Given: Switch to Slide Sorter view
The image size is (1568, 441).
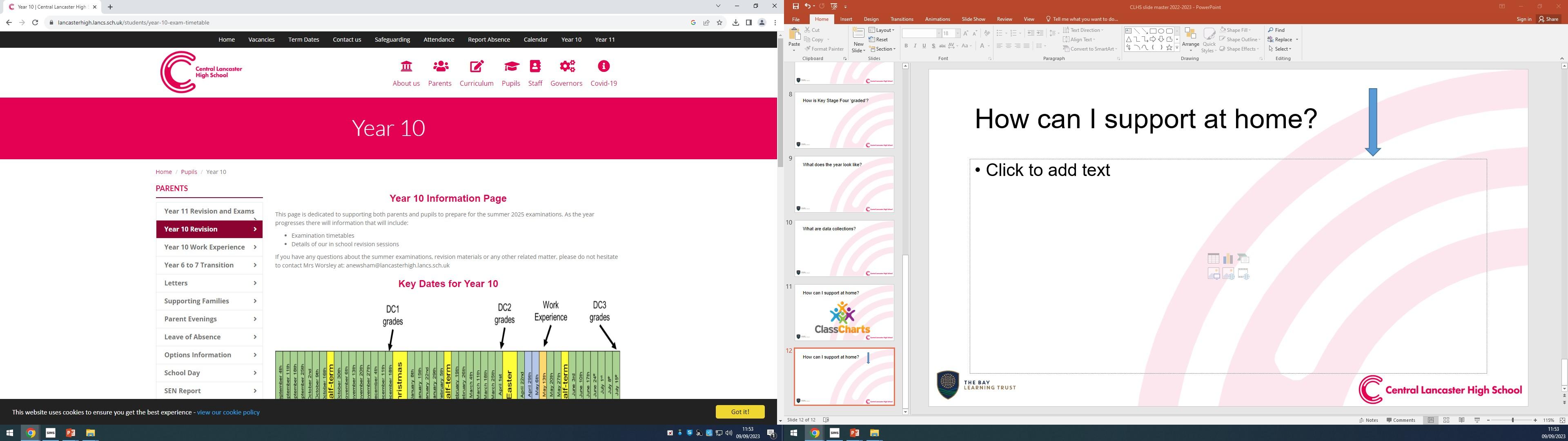Looking at the screenshot, I should pos(1446,420).
